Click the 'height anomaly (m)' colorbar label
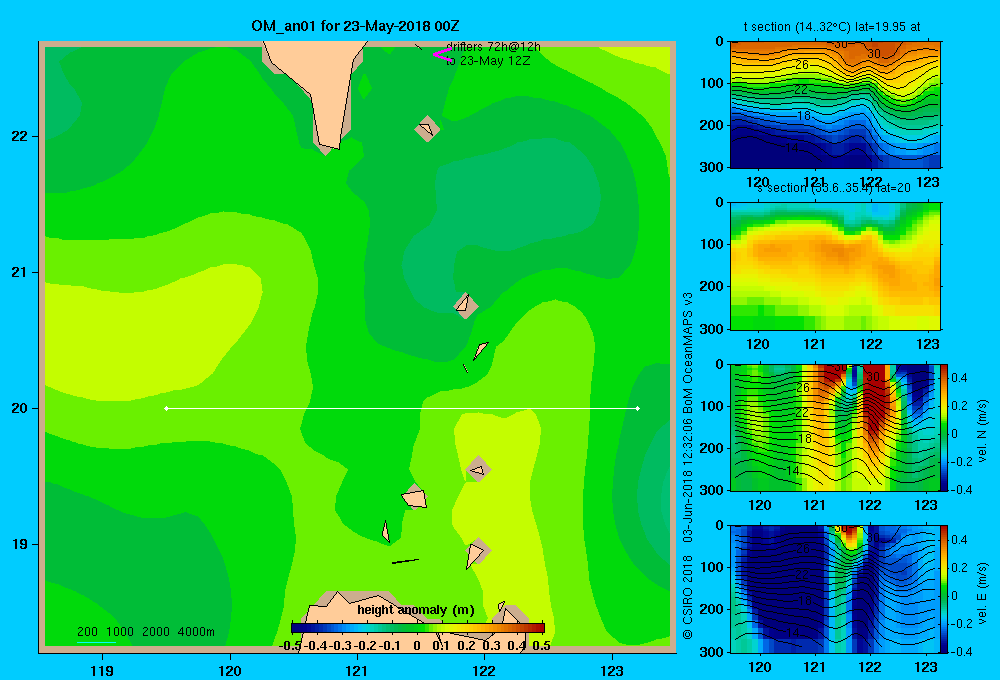1000x680 pixels. tap(416, 610)
